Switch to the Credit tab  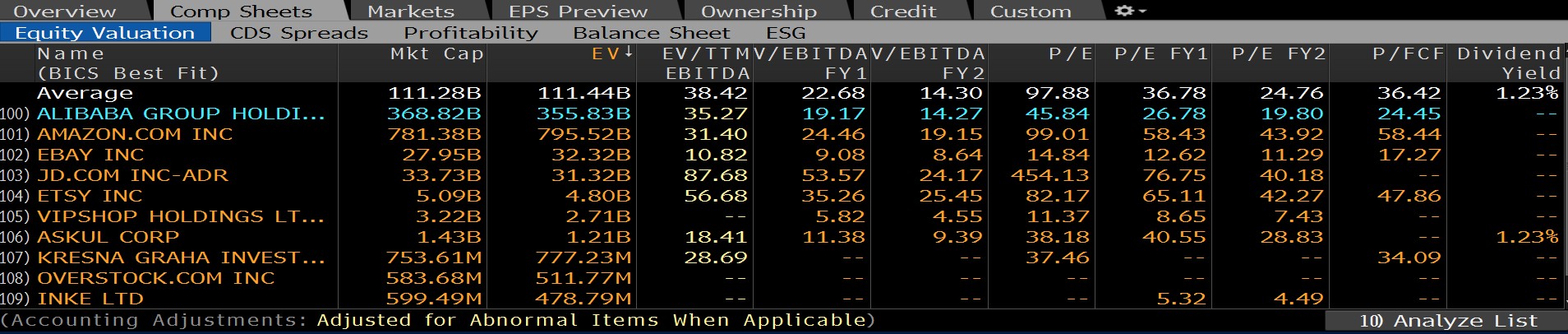tap(903, 11)
